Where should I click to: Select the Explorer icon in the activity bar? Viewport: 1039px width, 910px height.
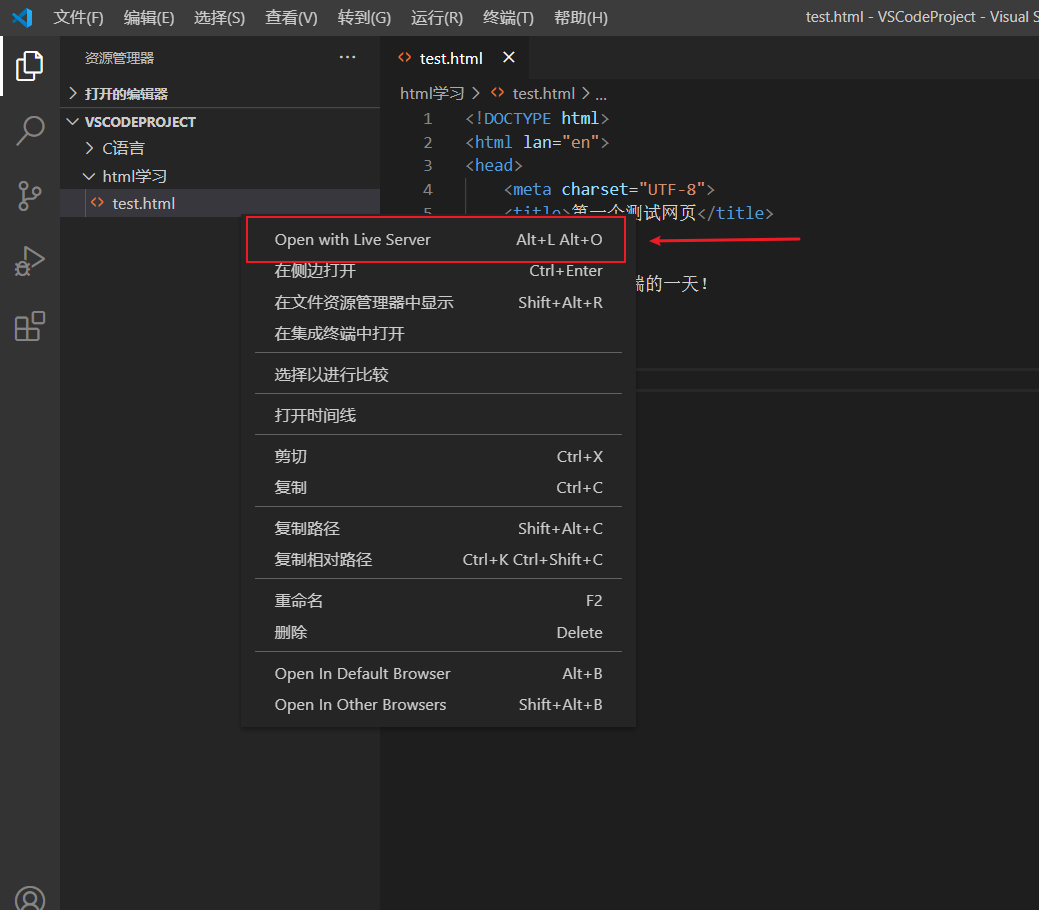pos(30,66)
